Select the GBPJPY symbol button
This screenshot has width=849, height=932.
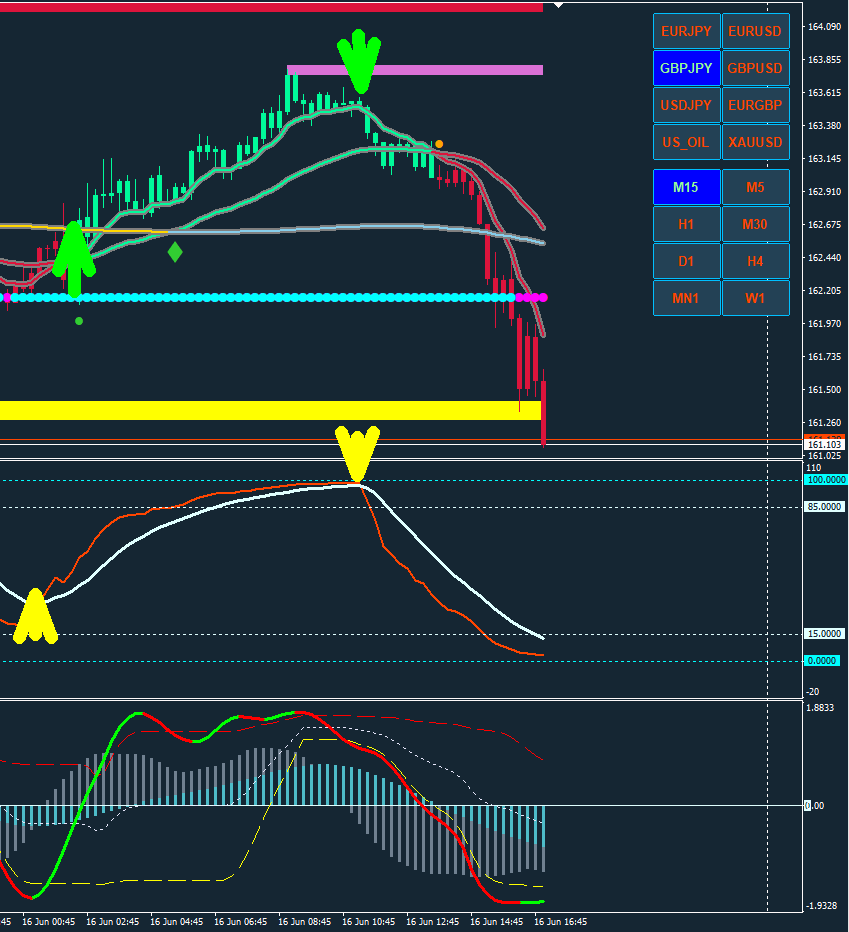coord(687,68)
